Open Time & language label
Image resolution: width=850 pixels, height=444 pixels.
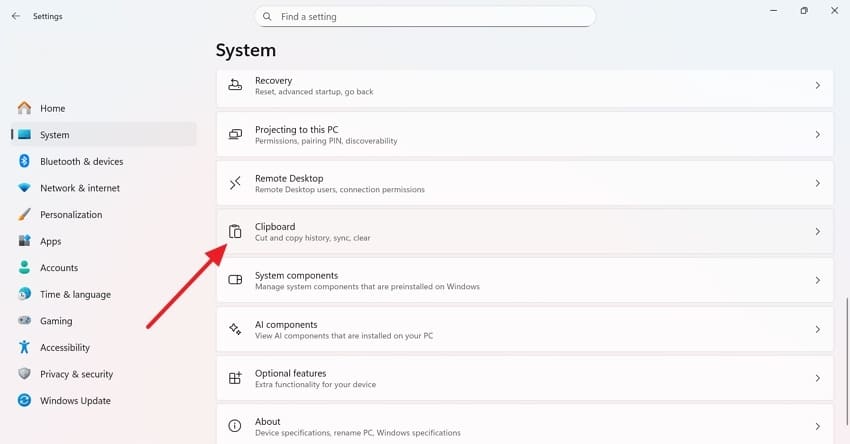click(x=75, y=294)
